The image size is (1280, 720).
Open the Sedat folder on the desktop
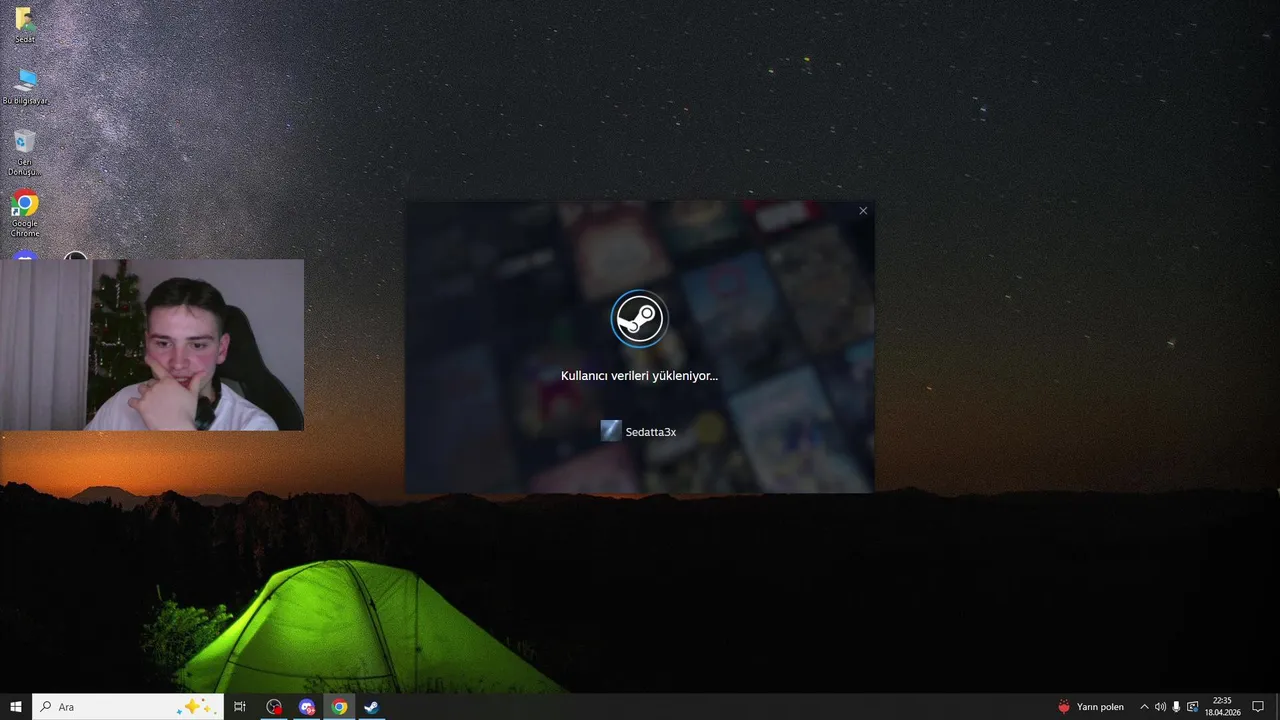pos(25,25)
